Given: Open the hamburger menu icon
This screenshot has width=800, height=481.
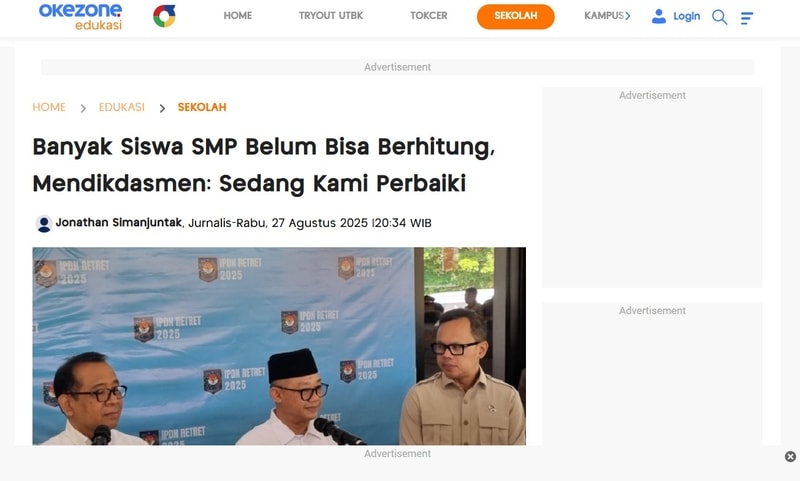Looking at the screenshot, I should point(746,18).
